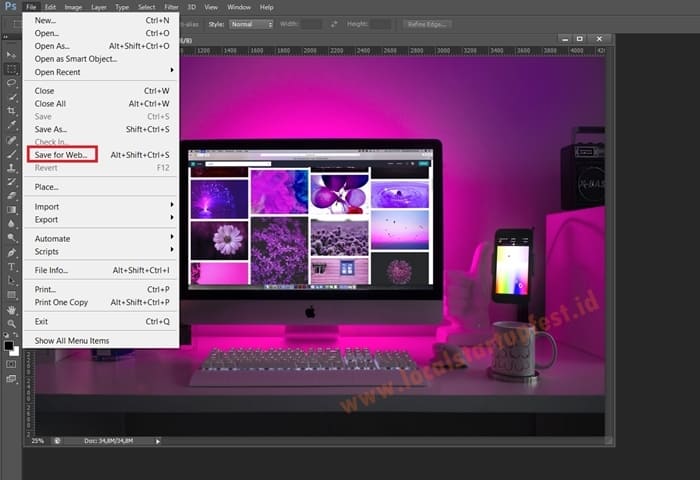Reset default foreground and background colors
700x480 pixels.
pos(6,334)
